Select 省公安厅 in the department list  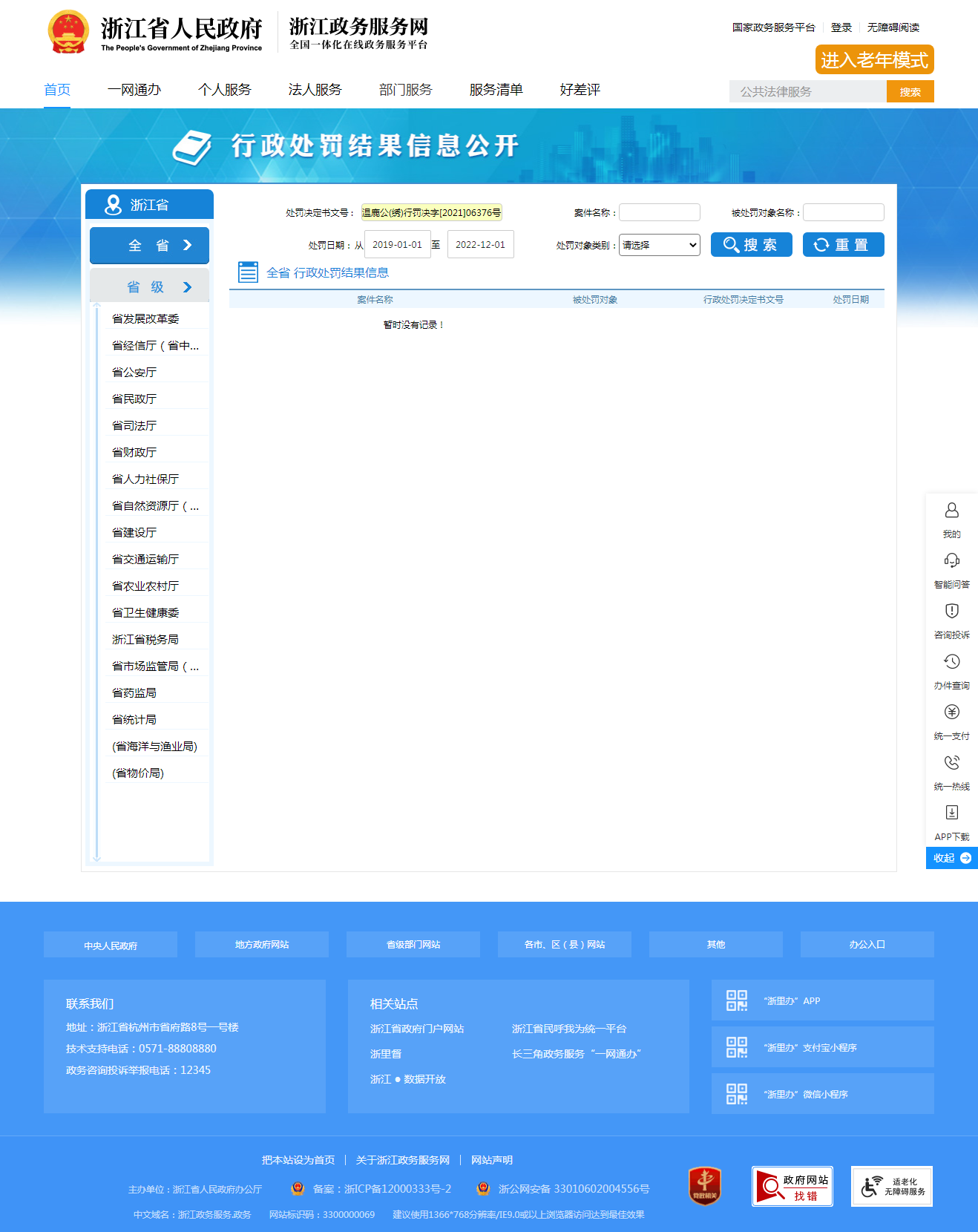134,373
